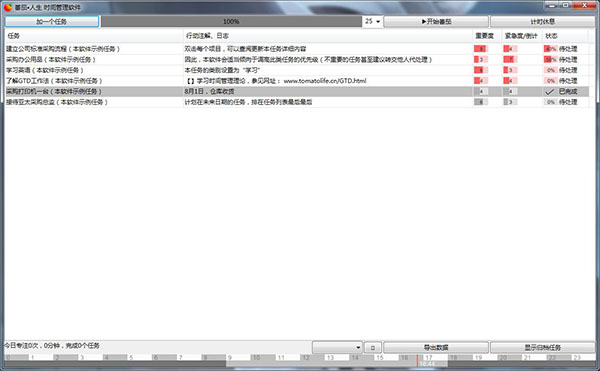Image resolution: width=600 pixels, height=371 pixels.
Task: Minimize the 番茄•人生 window
Action: (551, 5)
